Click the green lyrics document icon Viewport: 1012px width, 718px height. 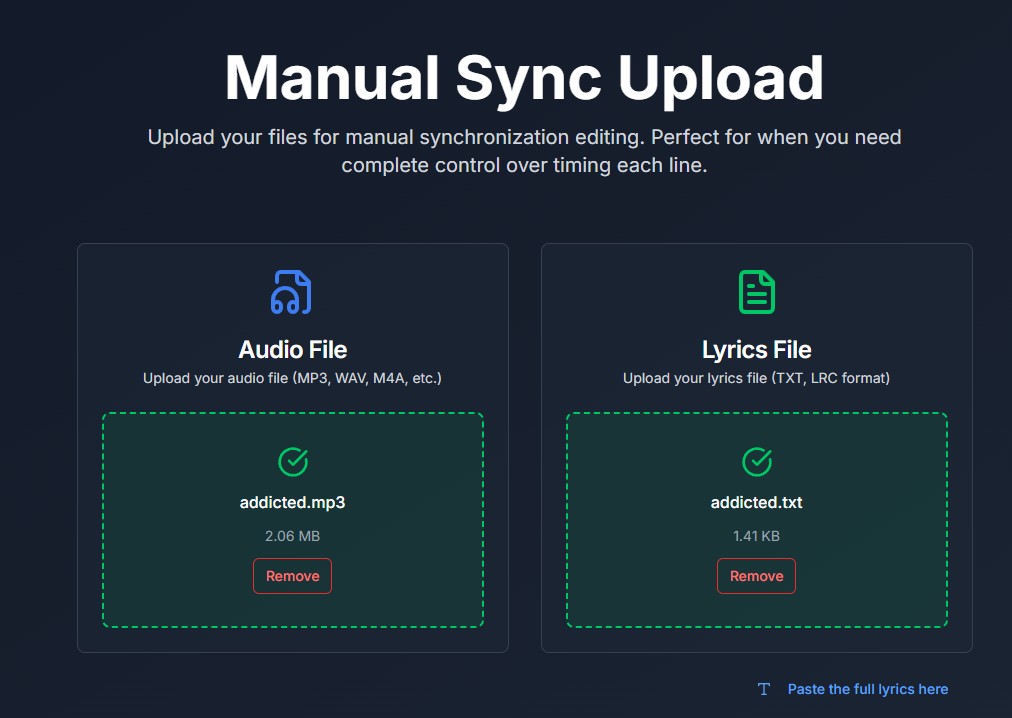pyautogui.click(x=756, y=292)
